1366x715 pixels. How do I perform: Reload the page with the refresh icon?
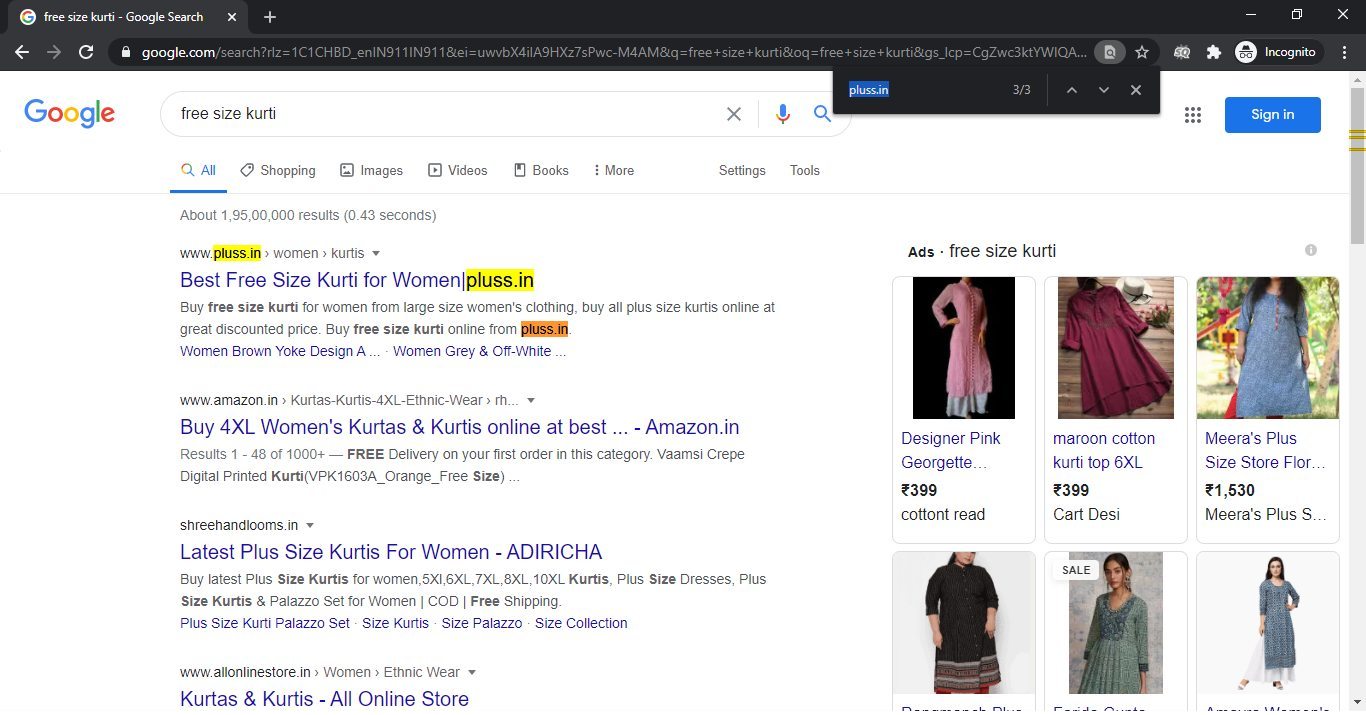click(x=86, y=52)
